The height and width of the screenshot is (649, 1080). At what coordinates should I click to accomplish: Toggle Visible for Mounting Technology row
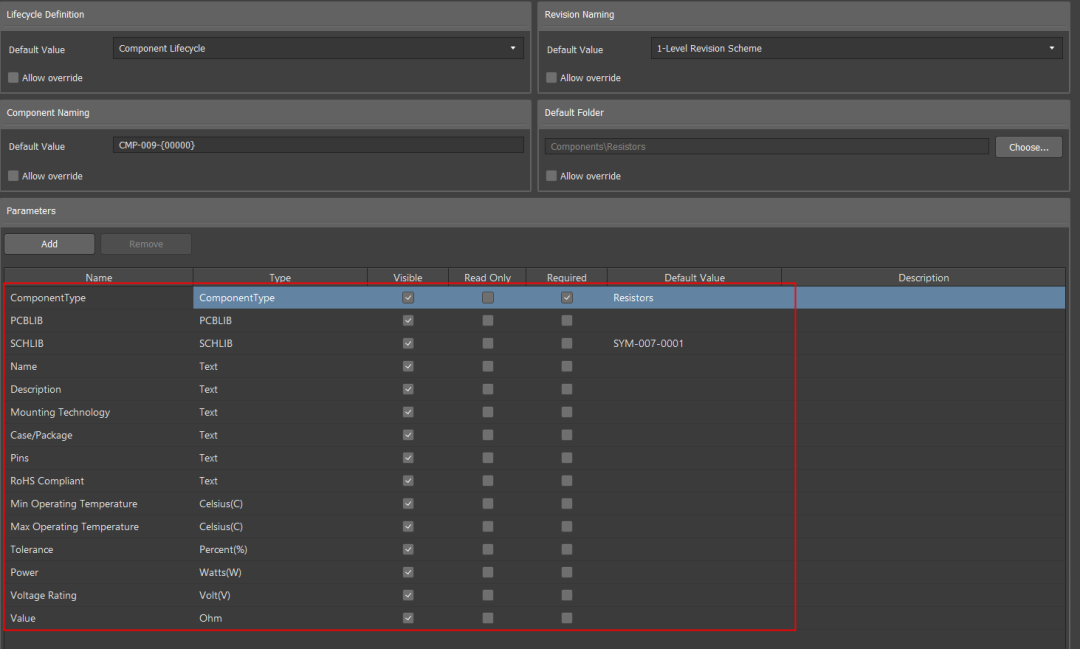408,412
